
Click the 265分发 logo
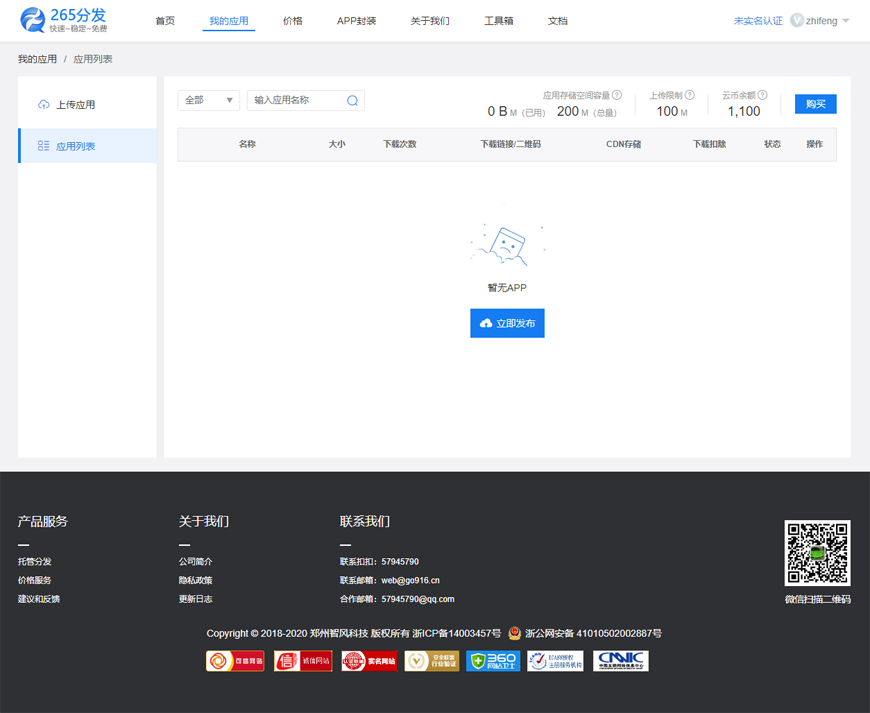click(64, 20)
